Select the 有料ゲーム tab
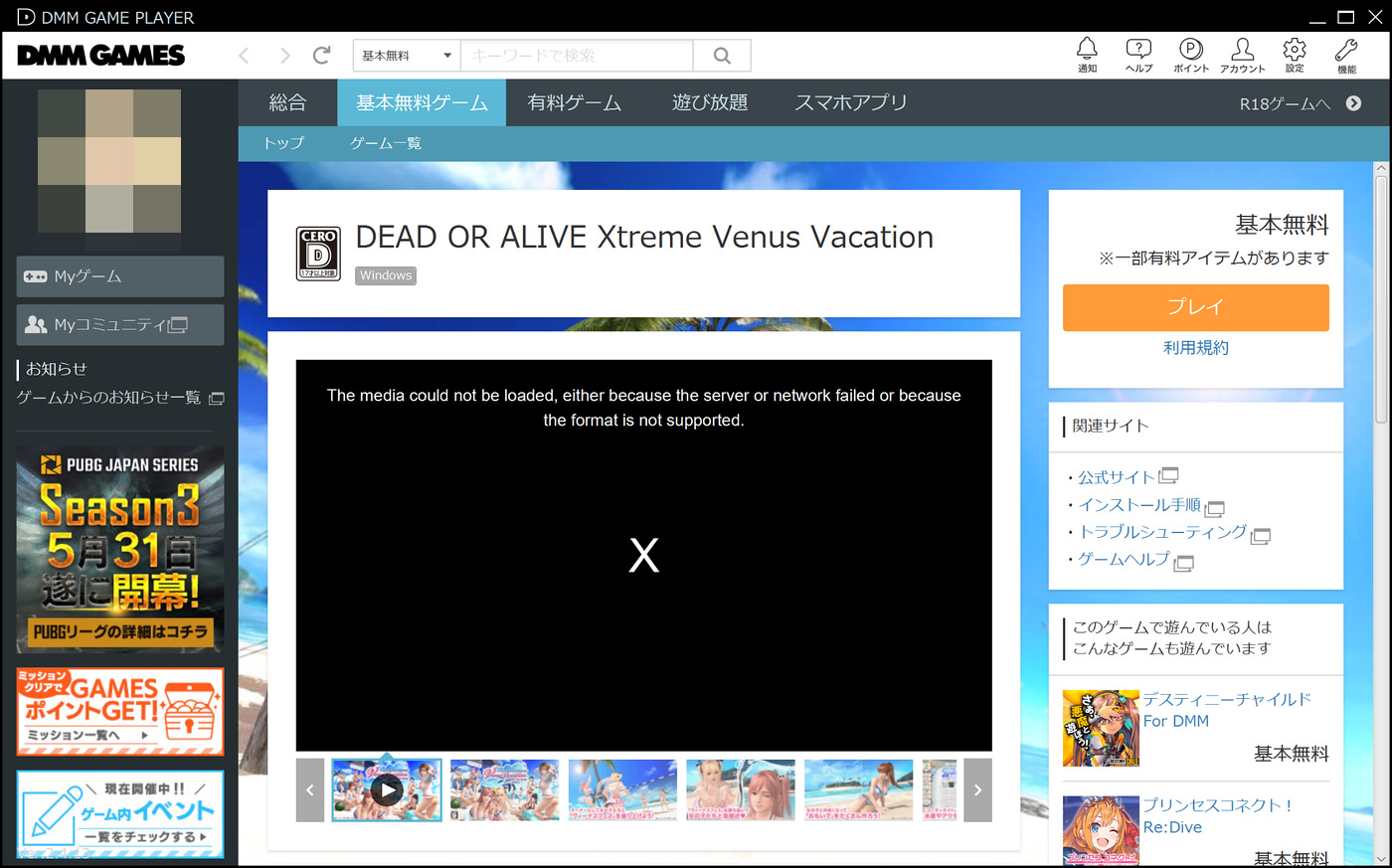The image size is (1392, 868). 574,102
